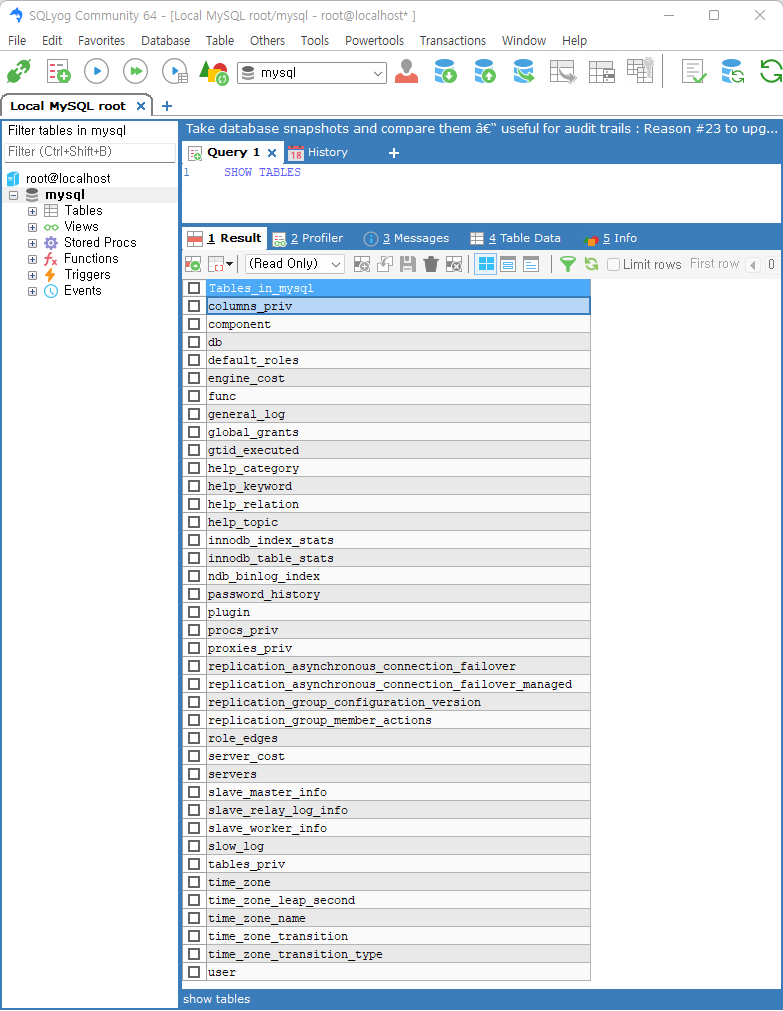The width and height of the screenshot is (783, 1011).
Task: Click Insert New Row icon in result toolbar
Action: (362, 264)
